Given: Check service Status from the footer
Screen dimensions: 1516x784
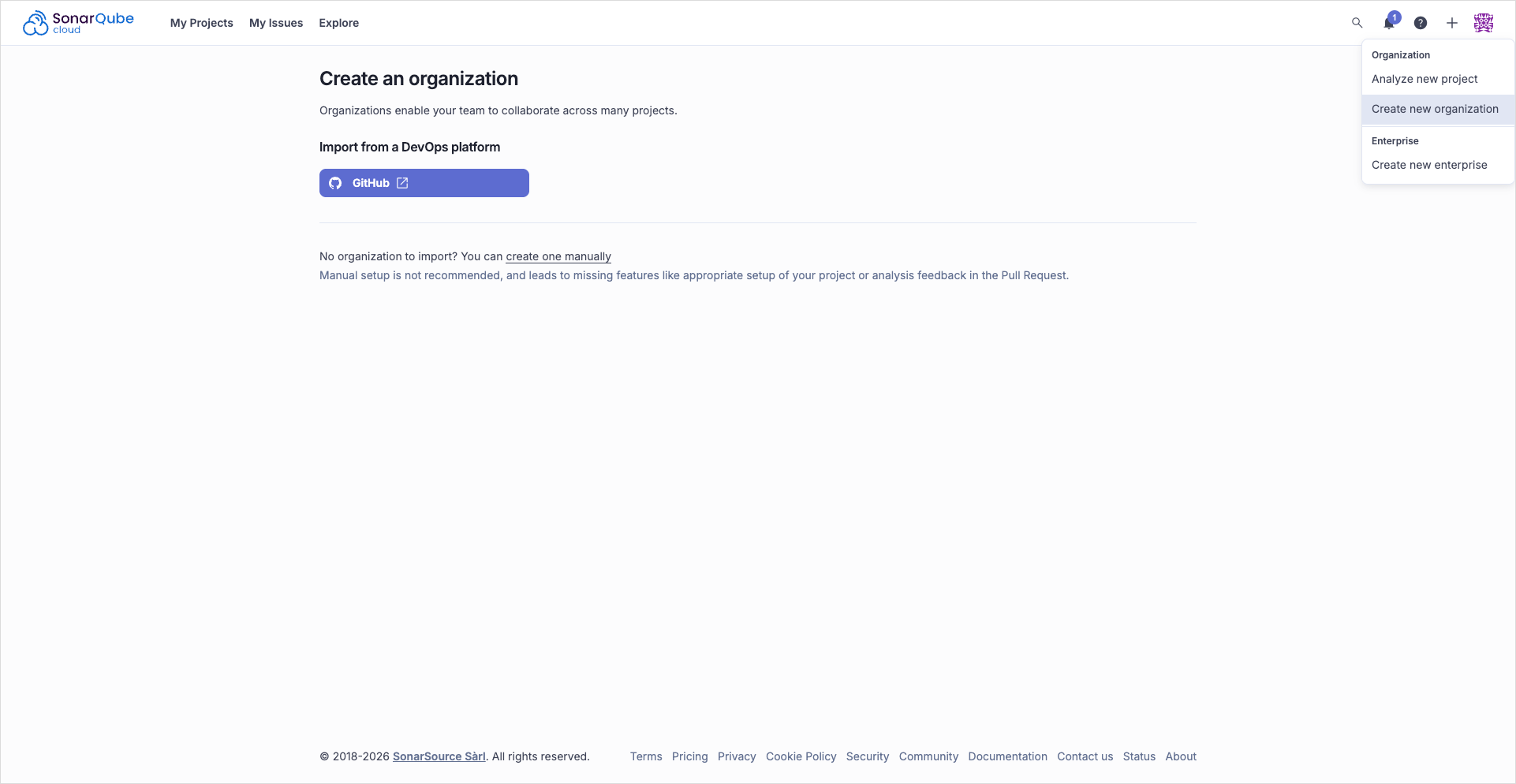Looking at the screenshot, I should tap(1139, 756).
